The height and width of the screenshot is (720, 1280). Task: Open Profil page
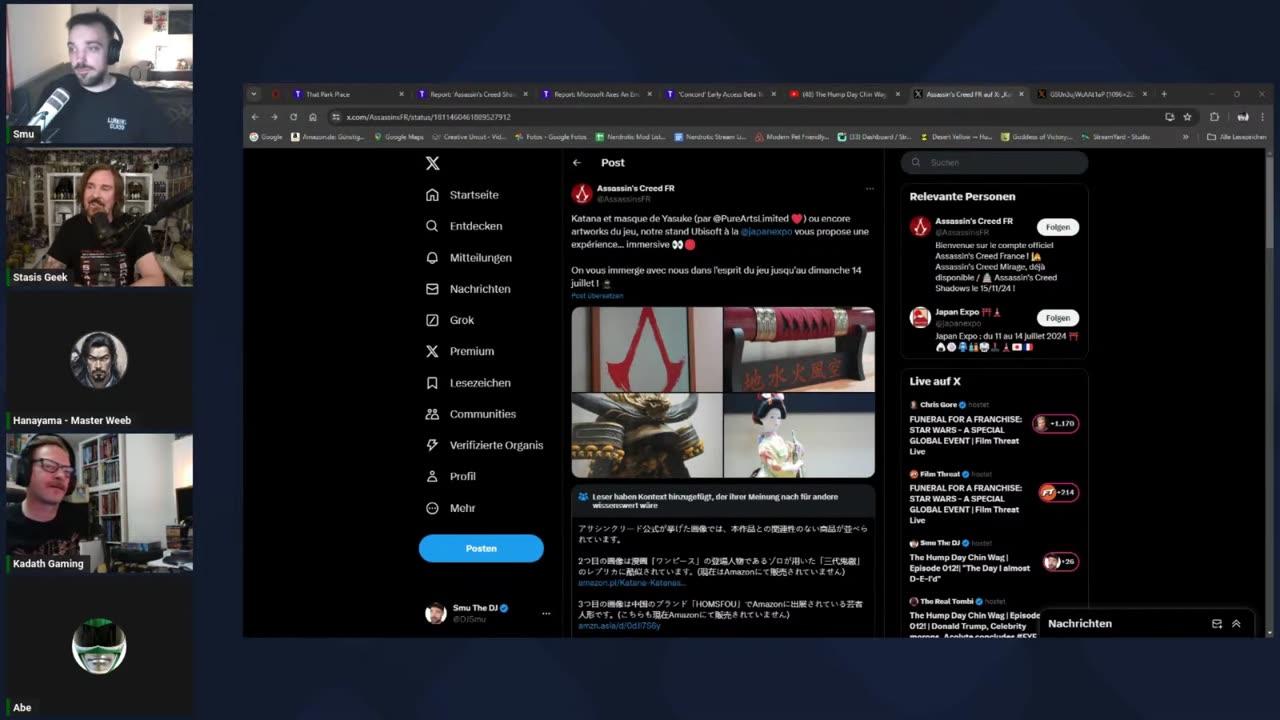pos(451,476)
